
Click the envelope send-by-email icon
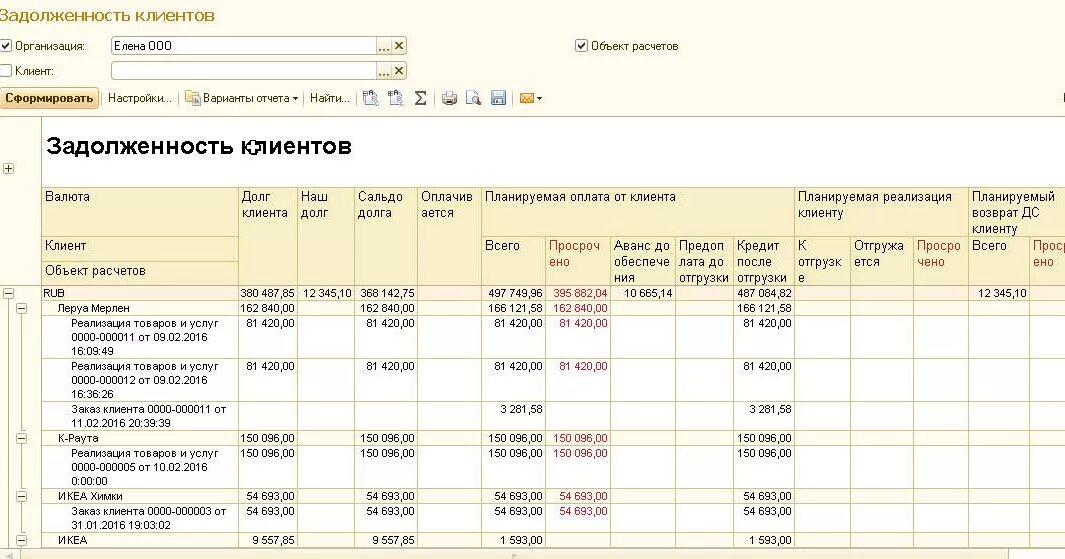526,98
